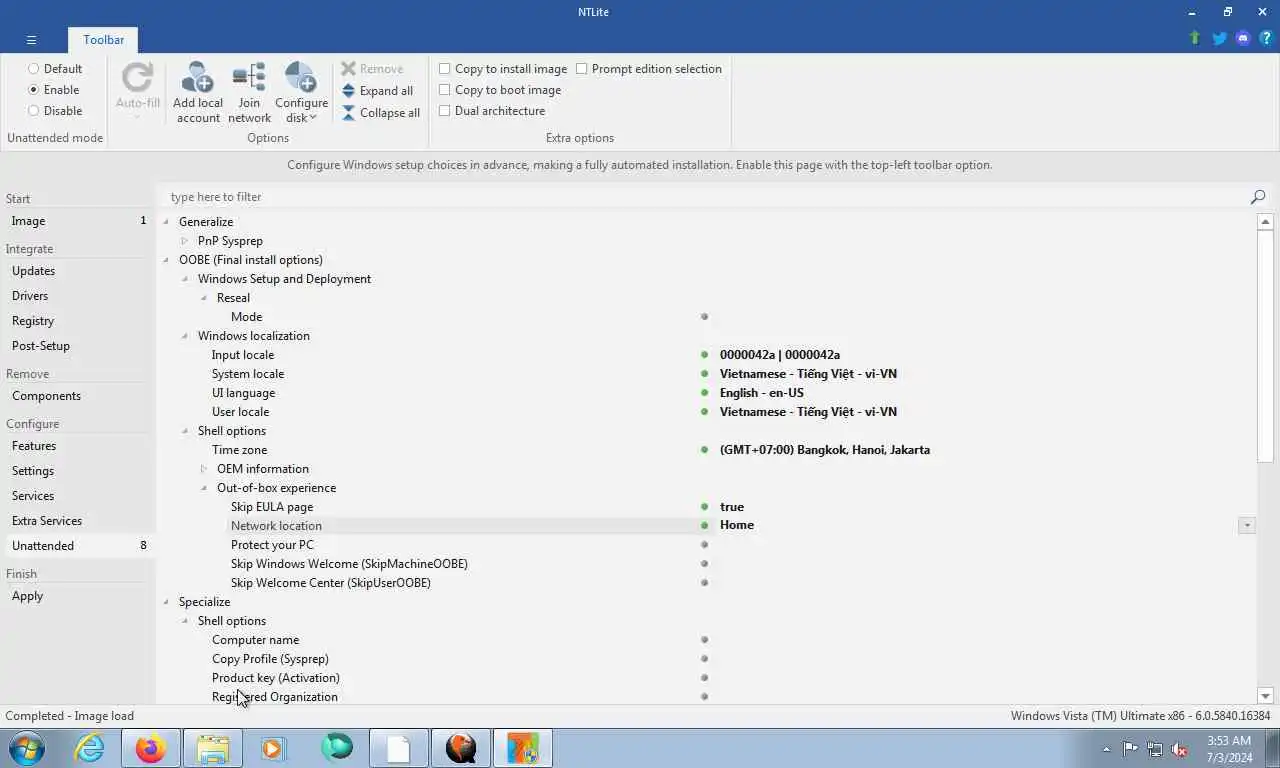Screen dimensions: 1280x768
Task: Select the Computer name setting row
Action: tap(708, 640)
